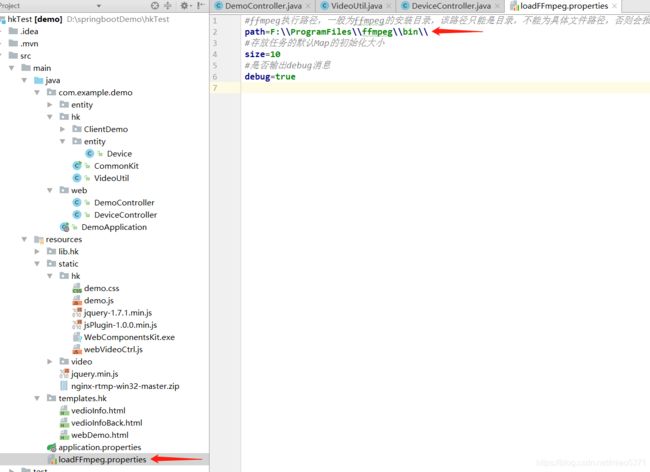650x472 pixels.
Task: Select the DemoApplication class
Action: coord(113,227)
